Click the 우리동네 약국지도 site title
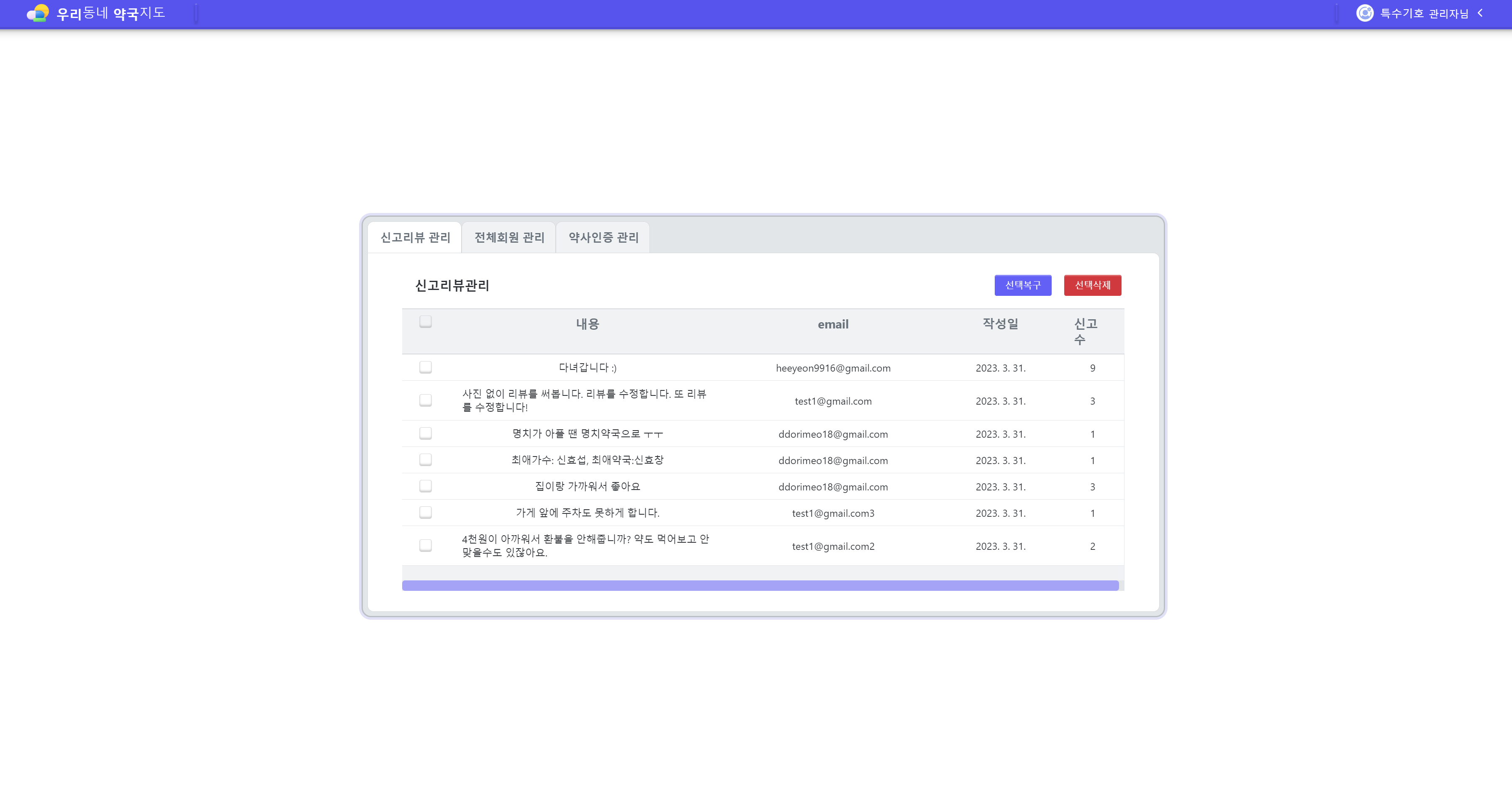 tap(110, 13)
